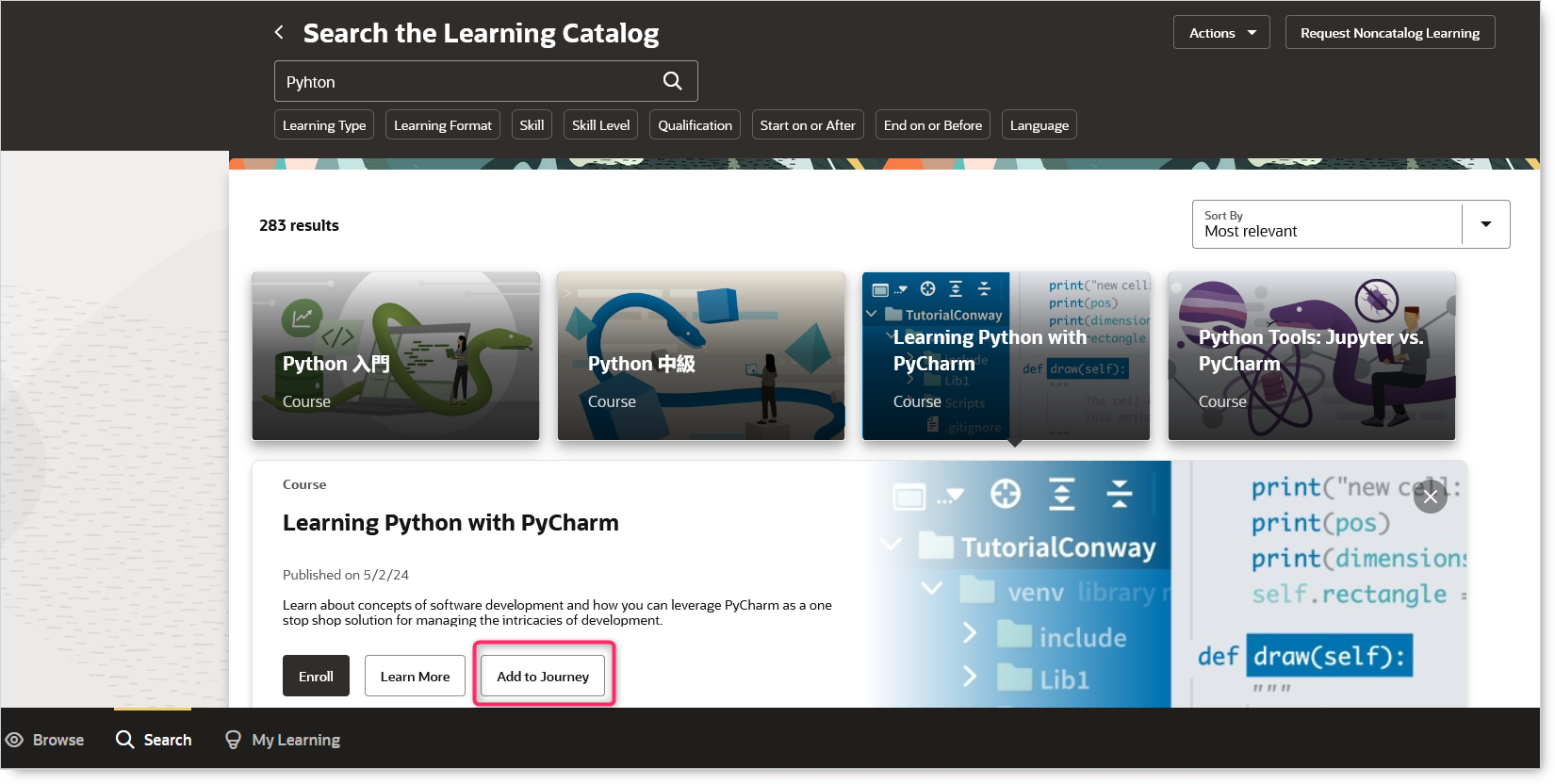Image resolution: width=1555 pixels, height=784 pixels.
Task: Click the Learn More button
Action: point(415,676)
